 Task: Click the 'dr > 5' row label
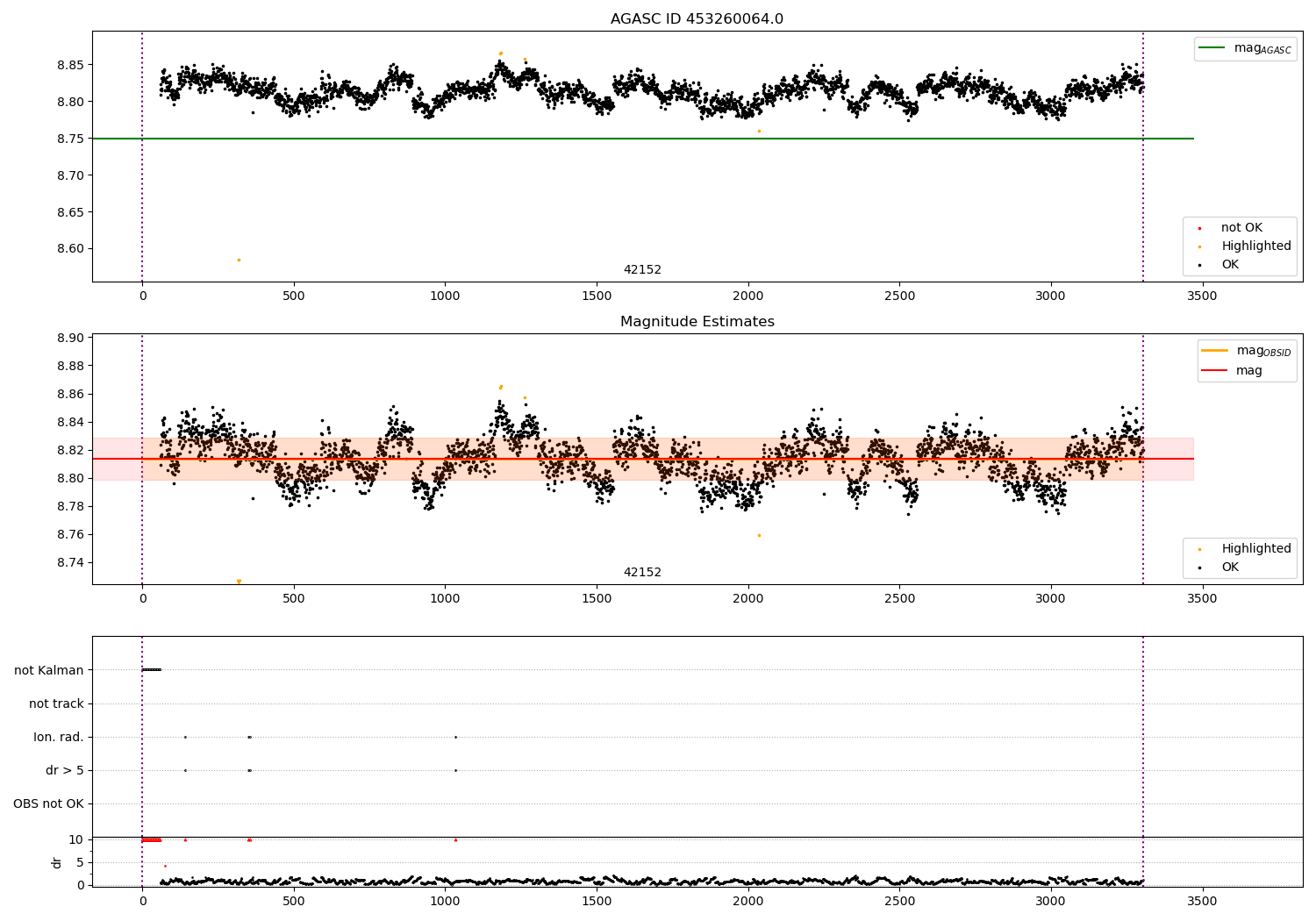65,770
